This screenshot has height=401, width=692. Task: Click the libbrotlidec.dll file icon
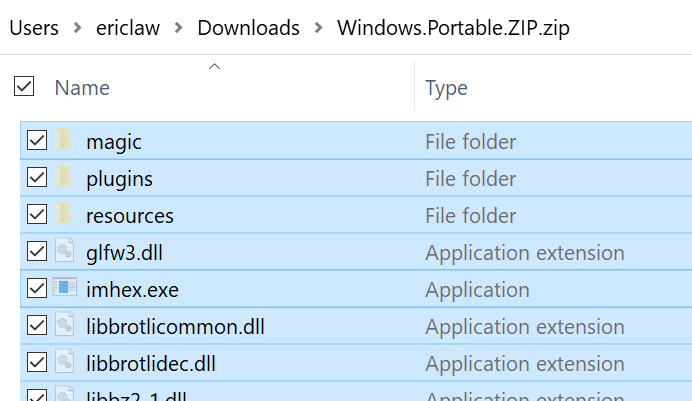coord(64,362)
